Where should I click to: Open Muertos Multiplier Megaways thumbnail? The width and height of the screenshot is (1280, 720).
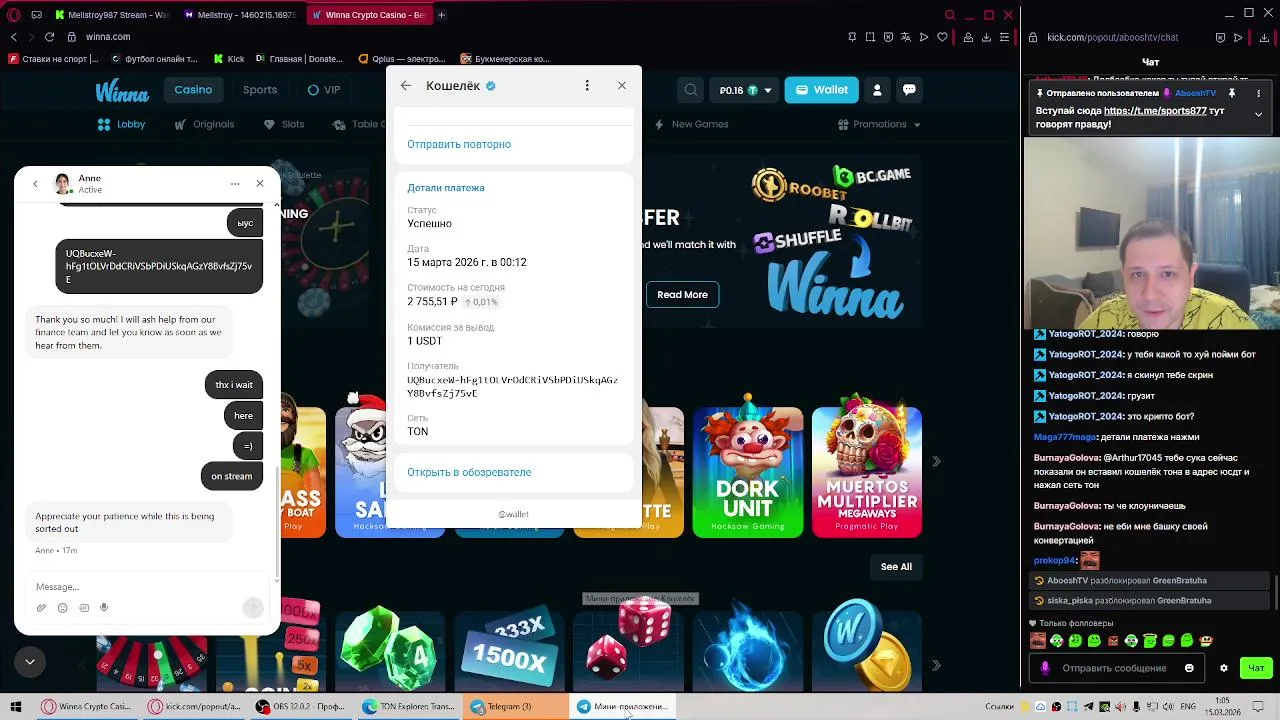pyautogui.click(x=867, y=470)
